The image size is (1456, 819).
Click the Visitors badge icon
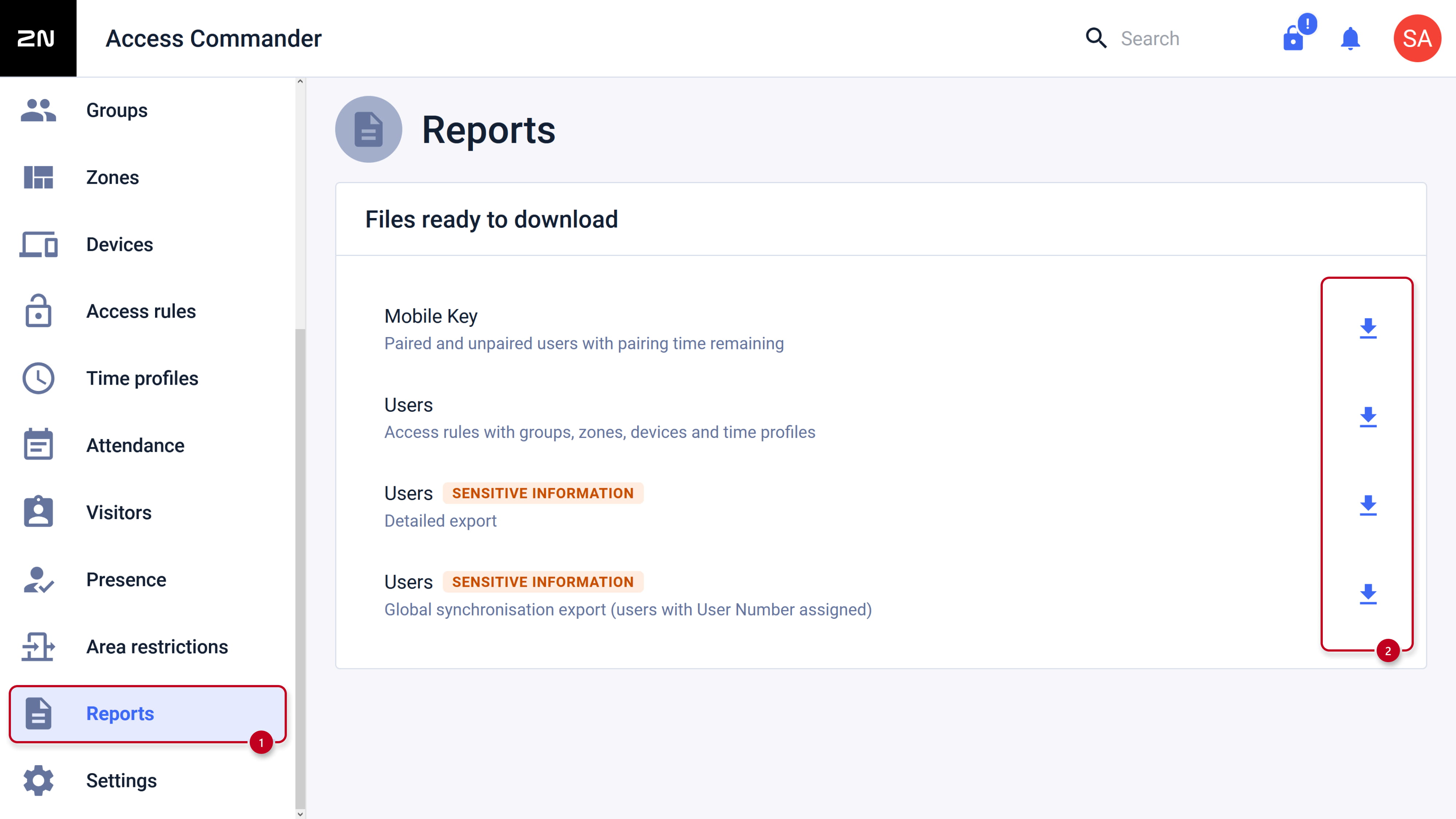[x=39, y=511]
